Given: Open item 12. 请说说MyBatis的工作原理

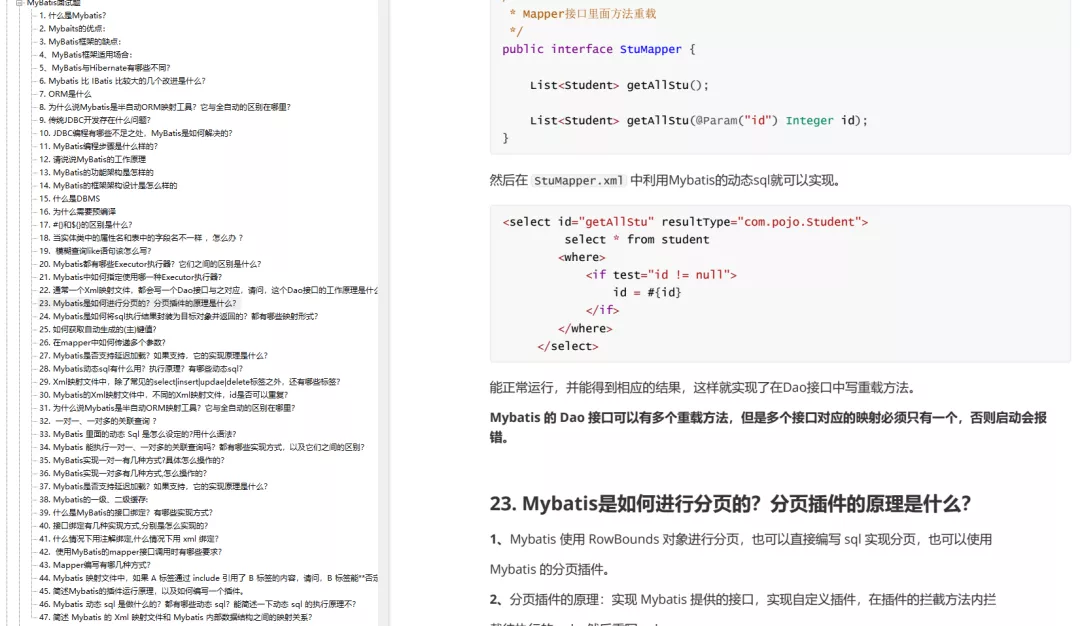Looking at the screenshot, I should coord(92,159).
